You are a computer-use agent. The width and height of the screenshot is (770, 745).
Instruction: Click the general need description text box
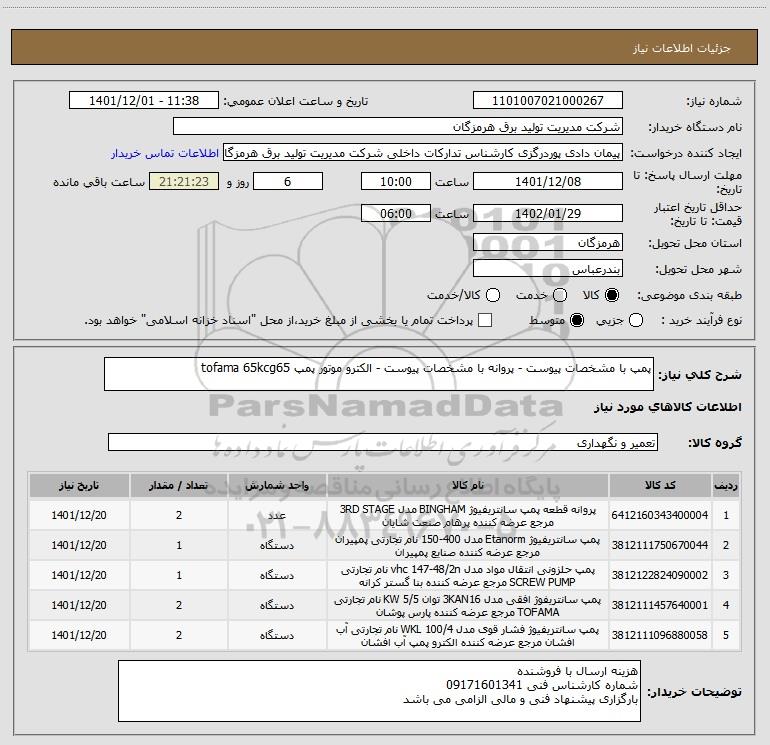coord(379,374)
